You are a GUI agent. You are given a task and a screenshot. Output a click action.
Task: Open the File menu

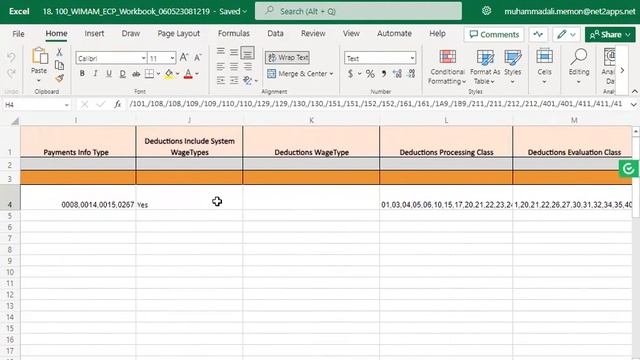[18, 34]
